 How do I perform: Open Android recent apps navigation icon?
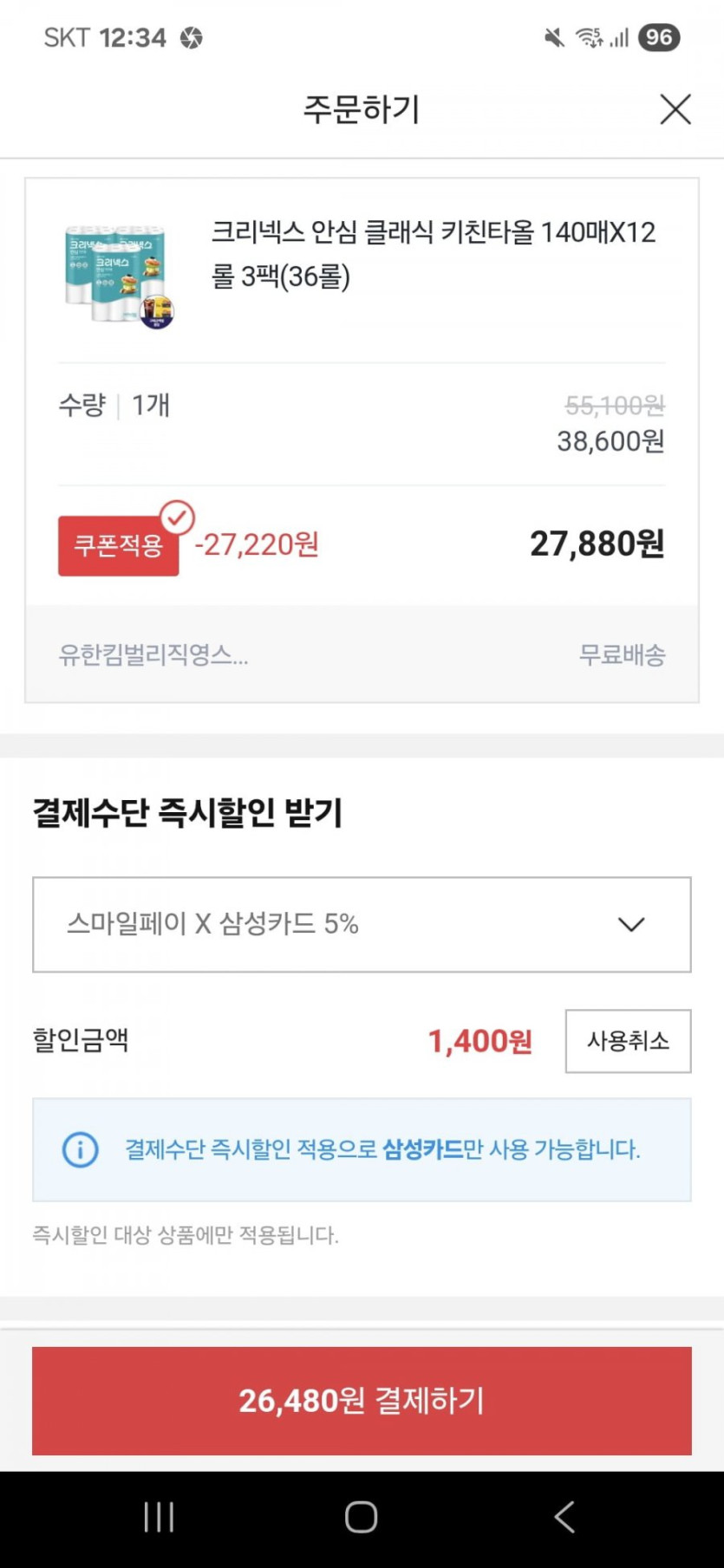[x=159, y=1517]
